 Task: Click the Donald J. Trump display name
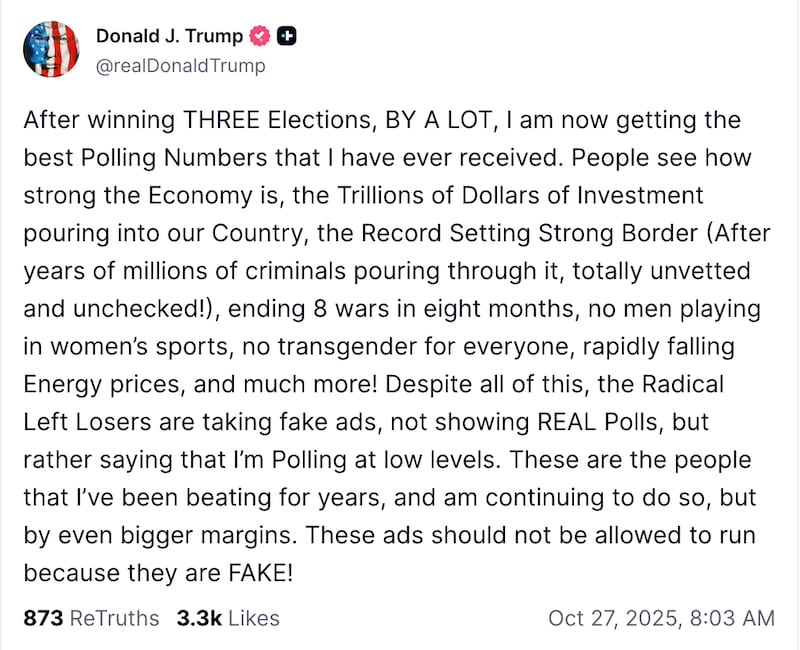click(169, 35)
